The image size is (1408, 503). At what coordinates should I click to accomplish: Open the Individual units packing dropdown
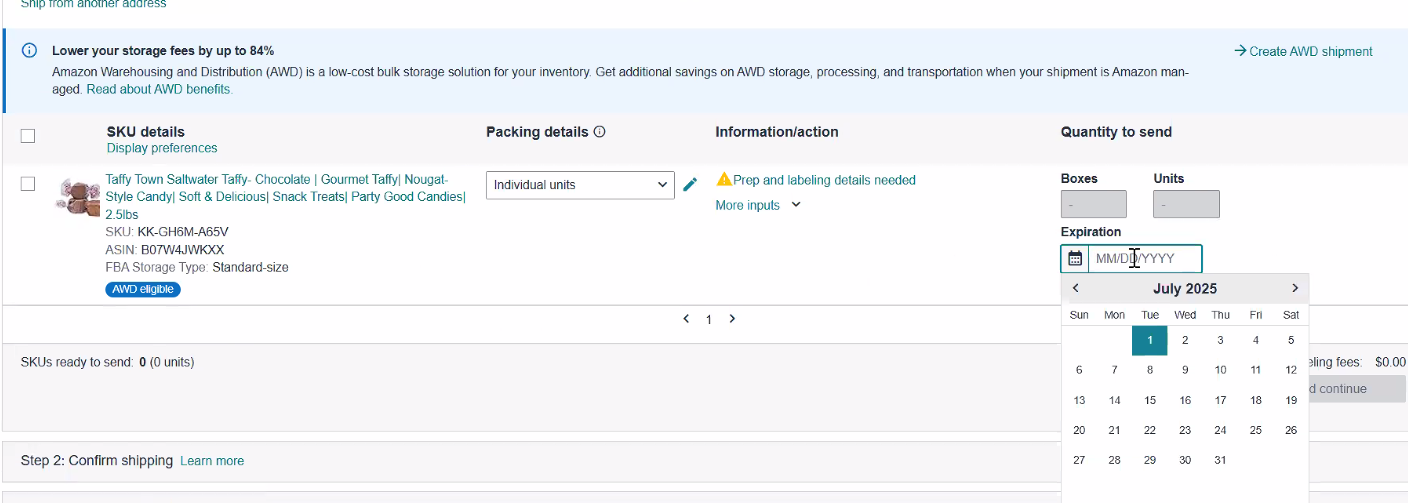580,185
